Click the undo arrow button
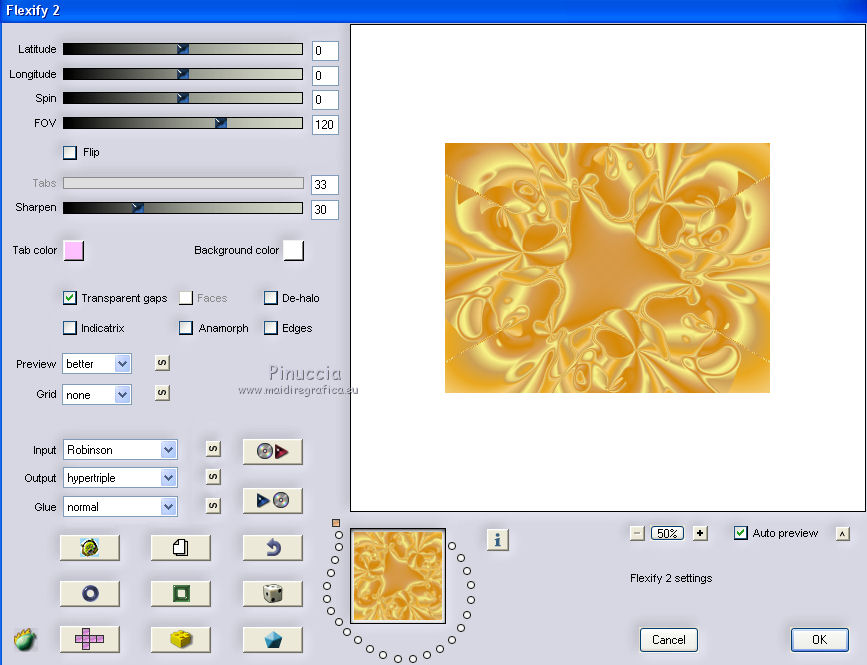 click(x=273, y=548)
